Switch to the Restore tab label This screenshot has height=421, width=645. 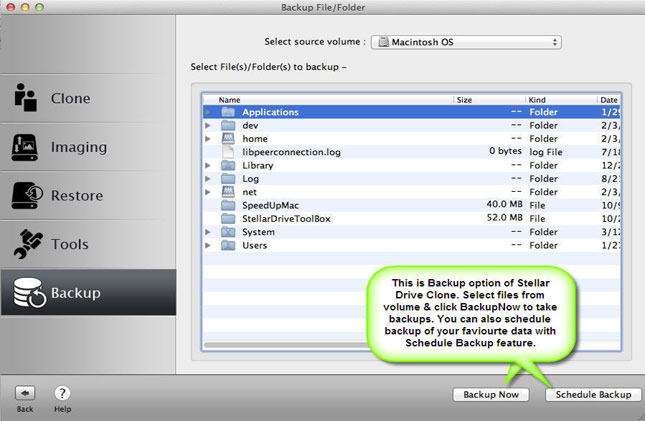point(77,195)
